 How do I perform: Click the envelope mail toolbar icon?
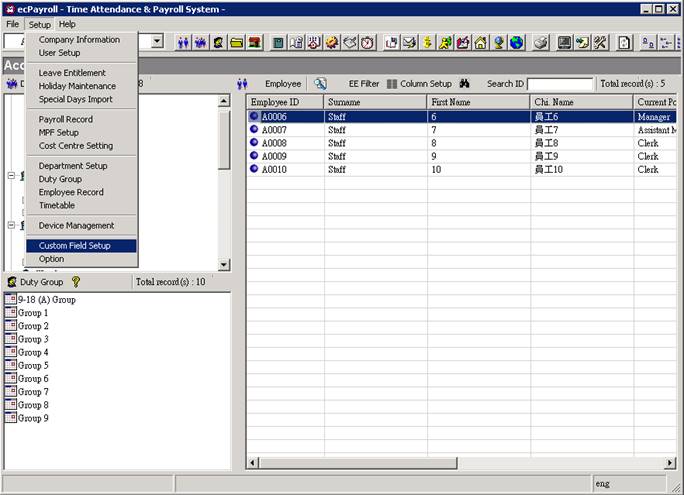tap(409, 43)
